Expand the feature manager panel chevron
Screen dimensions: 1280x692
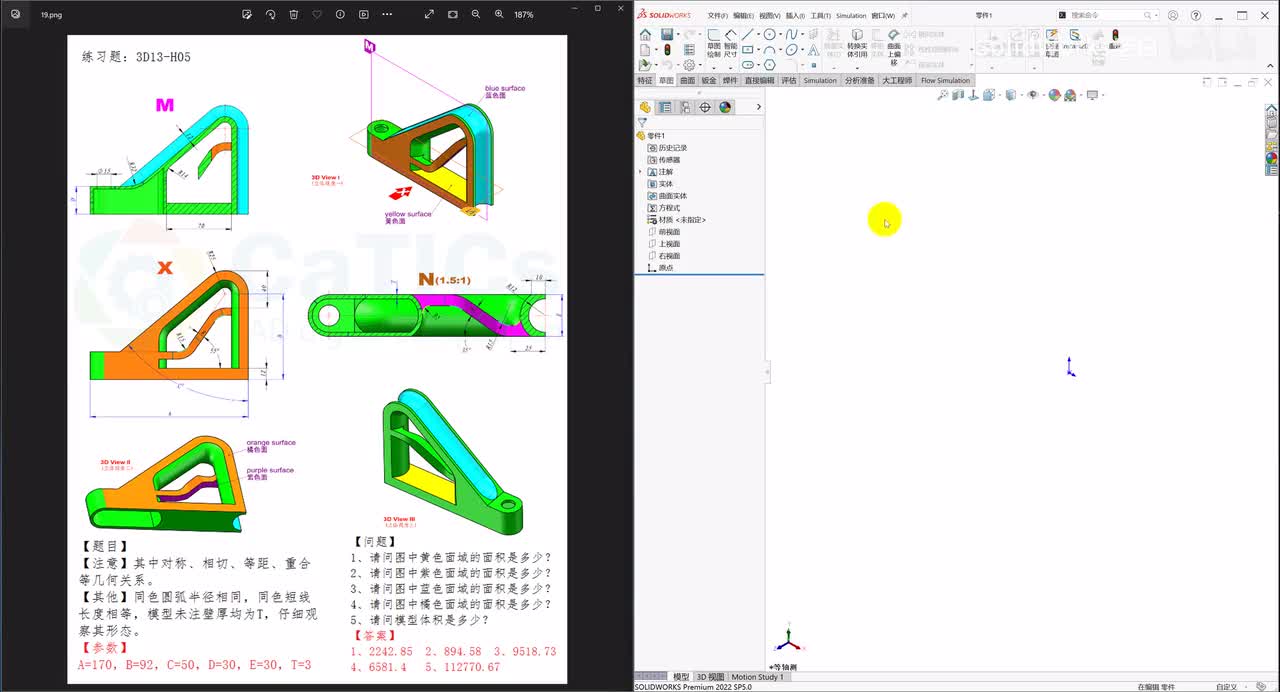click(x=758, y=107)
